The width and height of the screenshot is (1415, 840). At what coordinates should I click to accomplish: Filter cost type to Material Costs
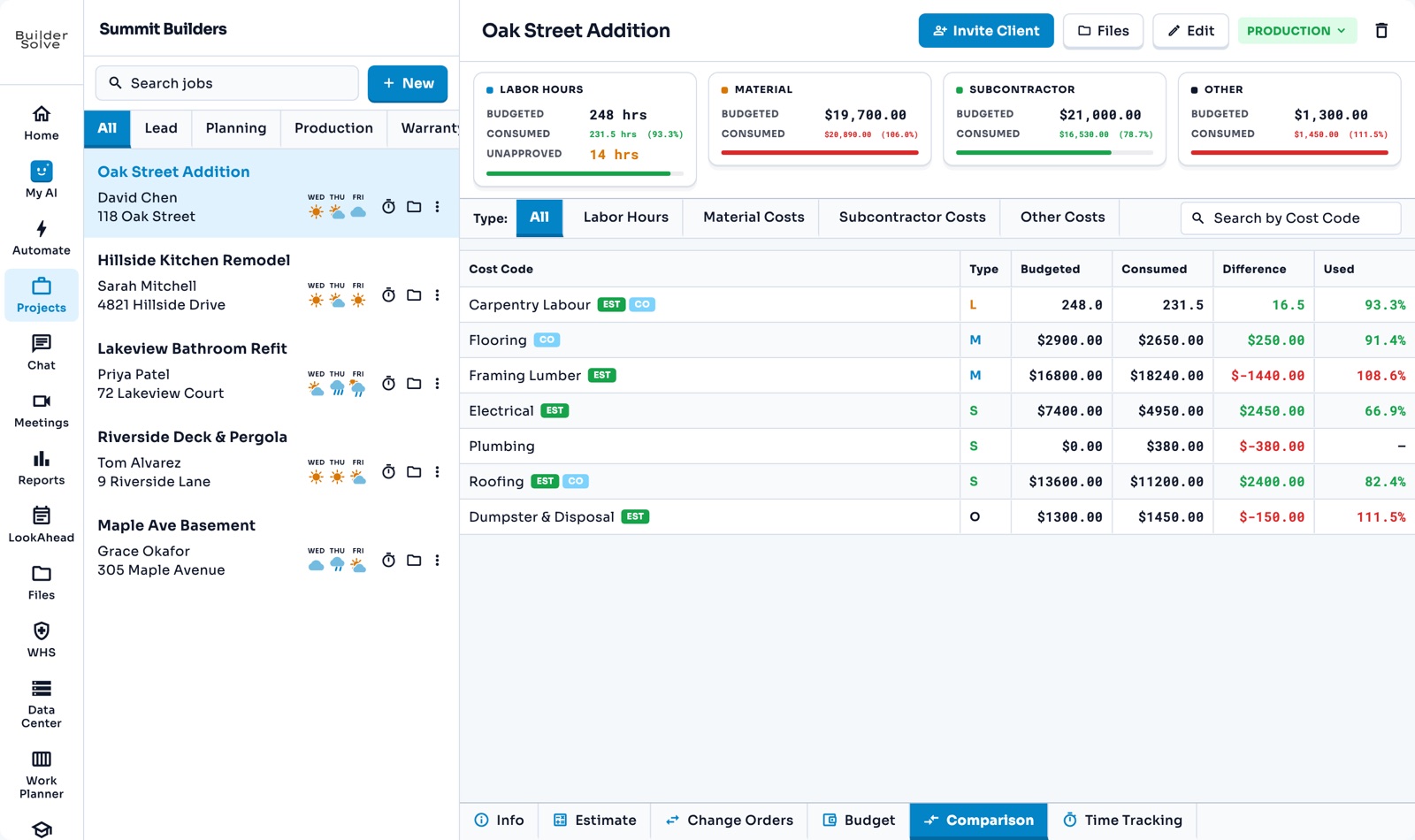pos(753,218)
